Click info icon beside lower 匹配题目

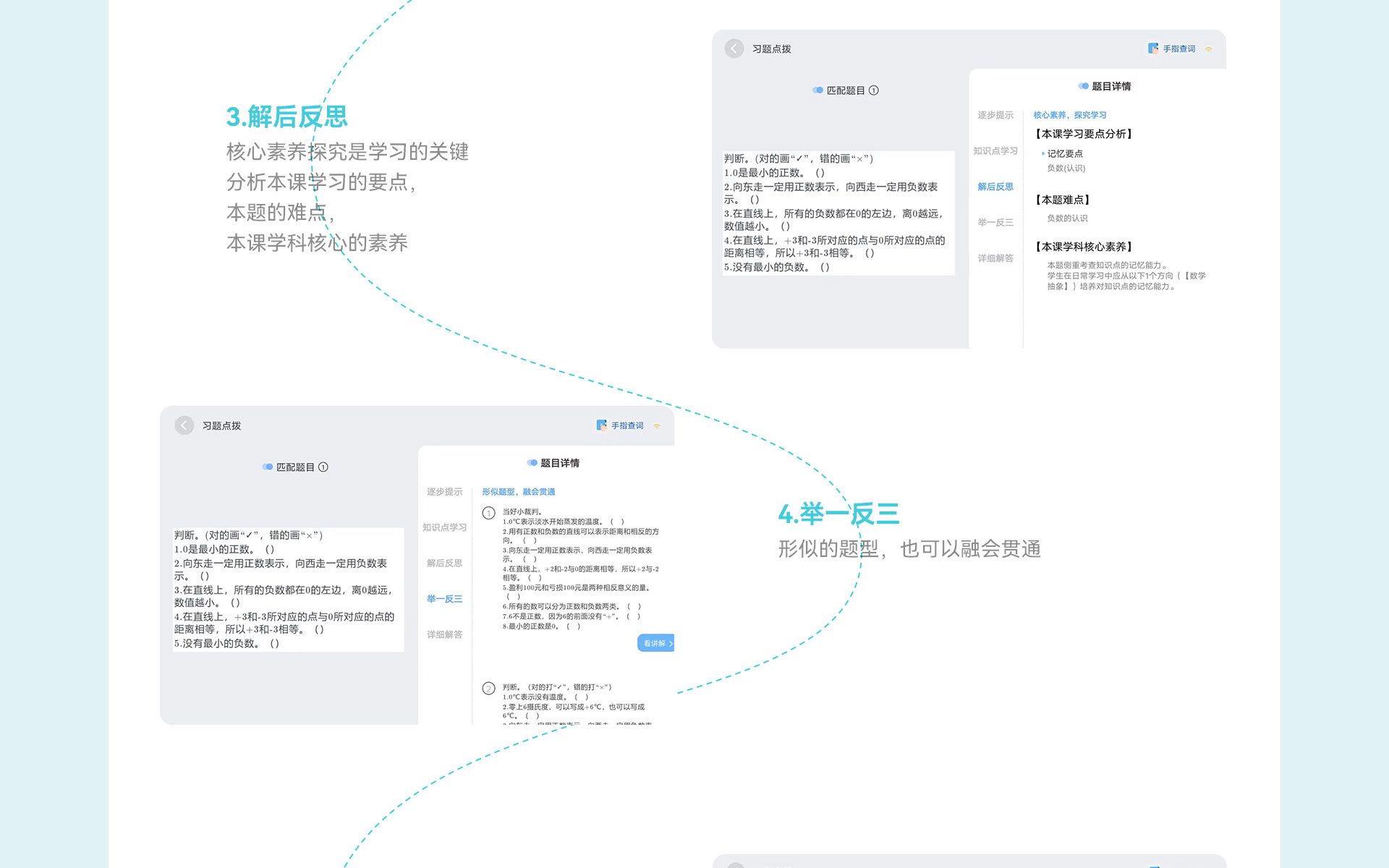[x=323, y=467]
